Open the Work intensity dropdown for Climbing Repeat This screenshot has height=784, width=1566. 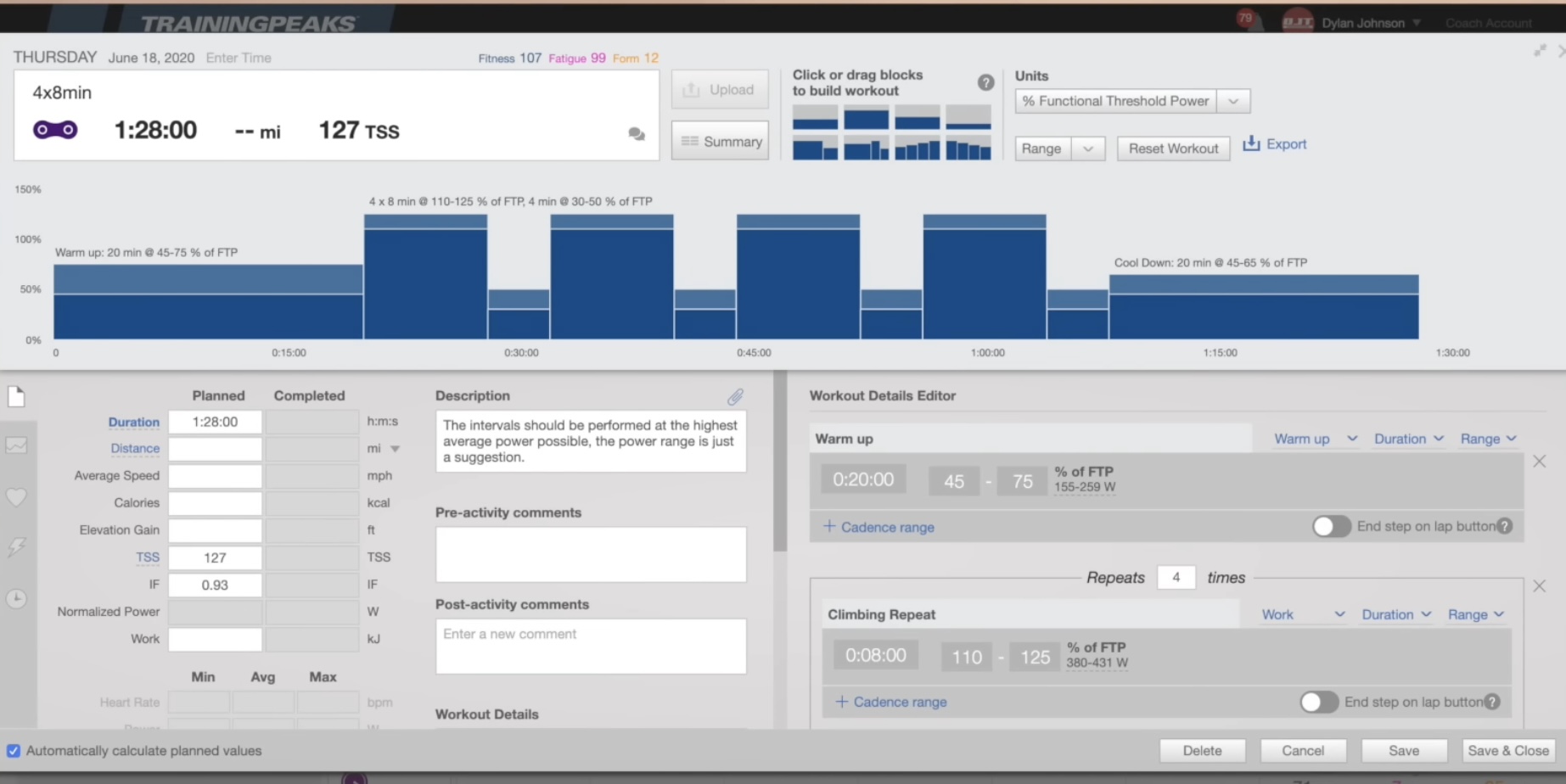(1302, 614)
